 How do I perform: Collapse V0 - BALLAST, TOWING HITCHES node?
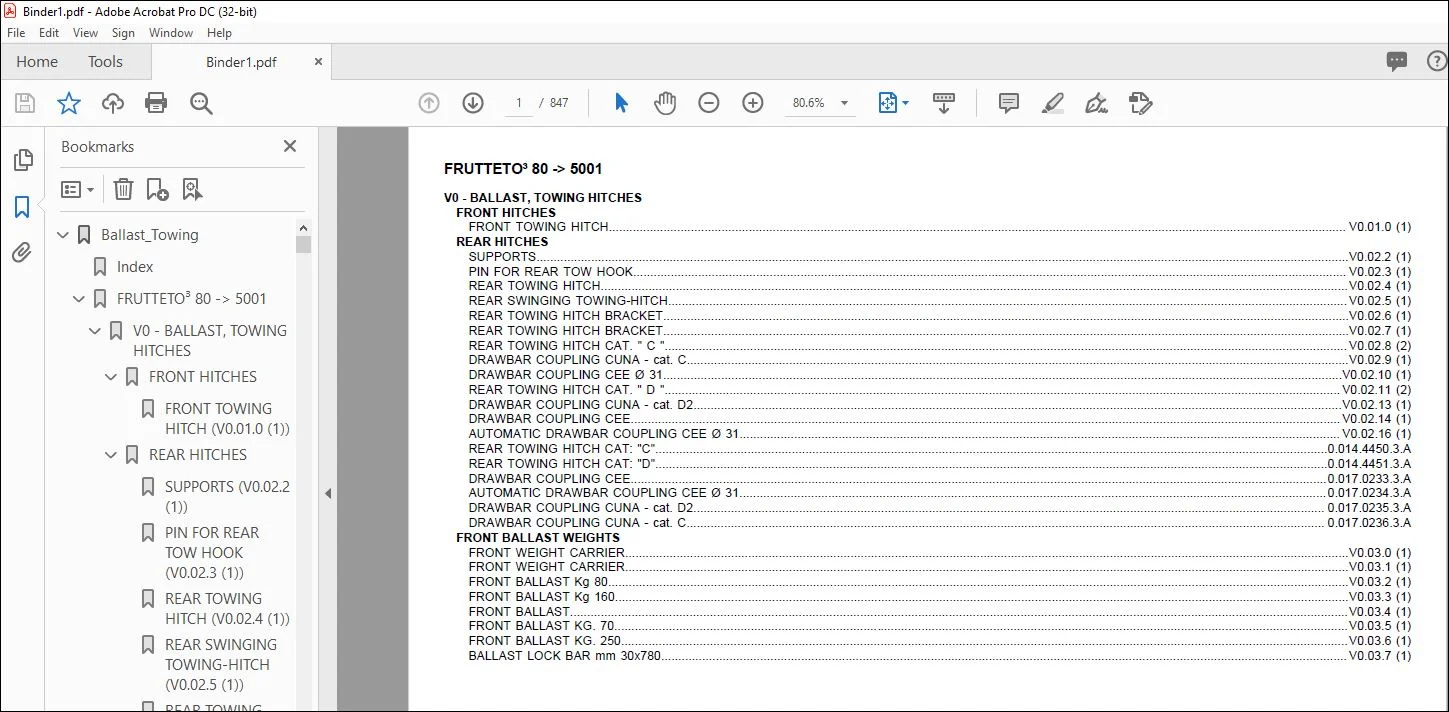click(96, 331)
